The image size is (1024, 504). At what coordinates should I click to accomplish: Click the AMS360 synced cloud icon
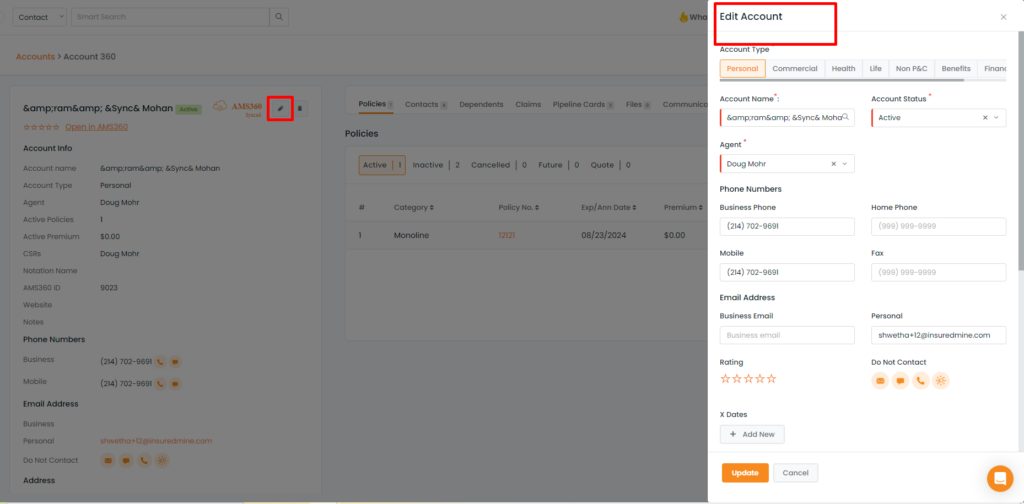click(219, 106)
